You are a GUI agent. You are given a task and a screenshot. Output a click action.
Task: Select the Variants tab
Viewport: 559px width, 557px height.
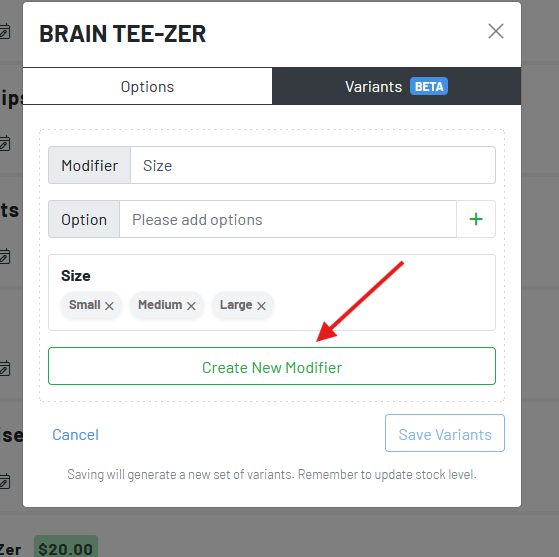coord(396,87)
